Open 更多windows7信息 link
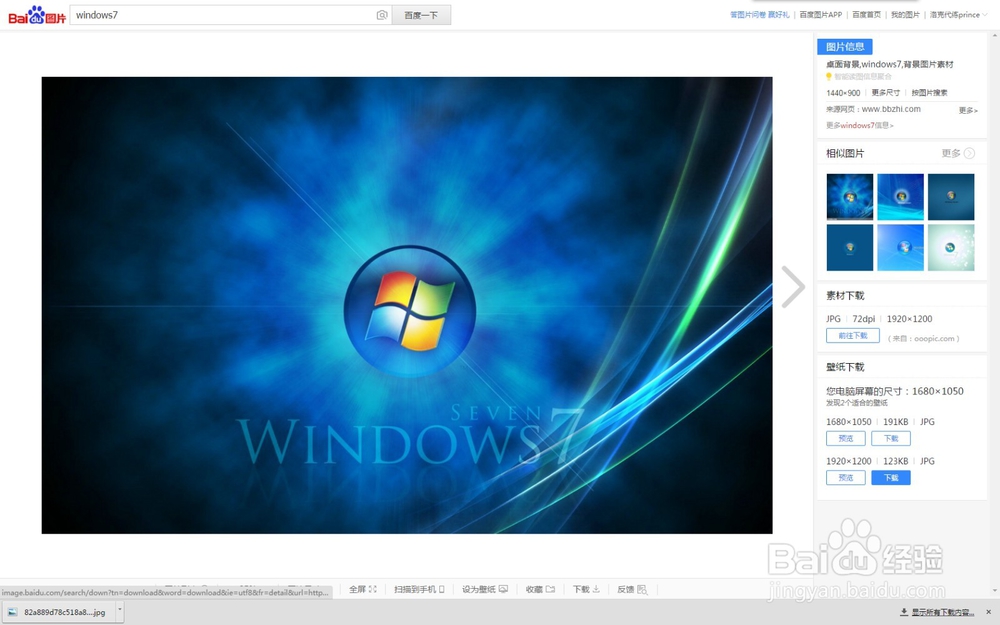 click(x=860, y=126)
